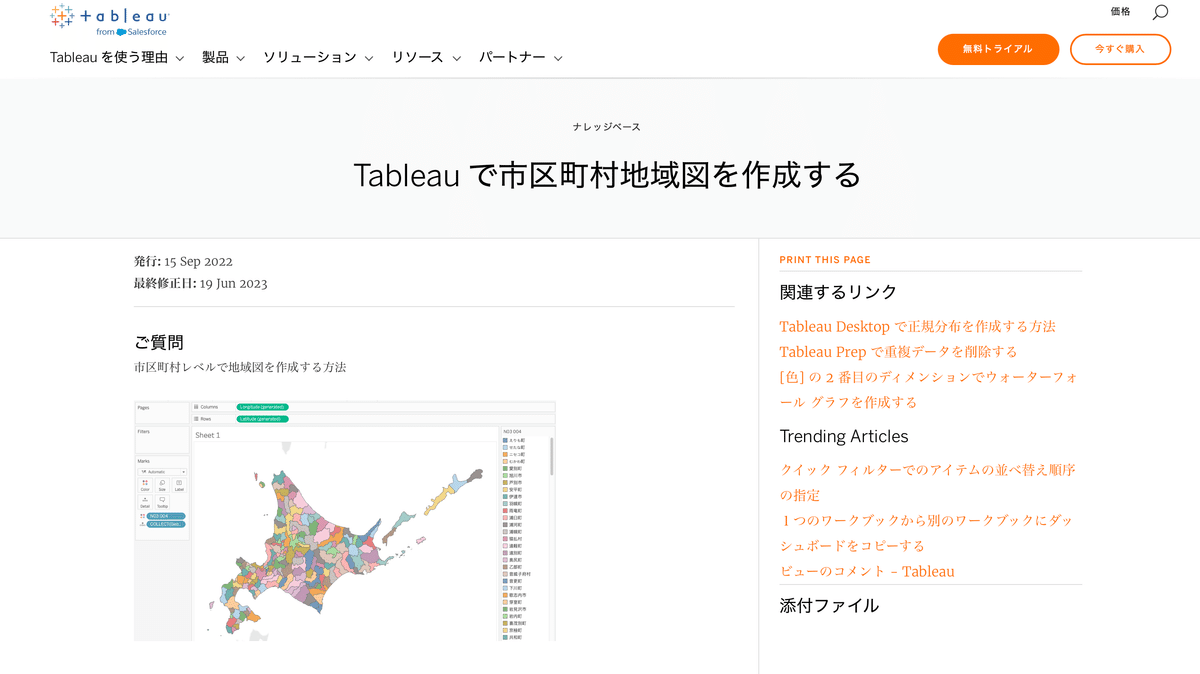Click the Size button in Marks card

(x=162, y=485)
